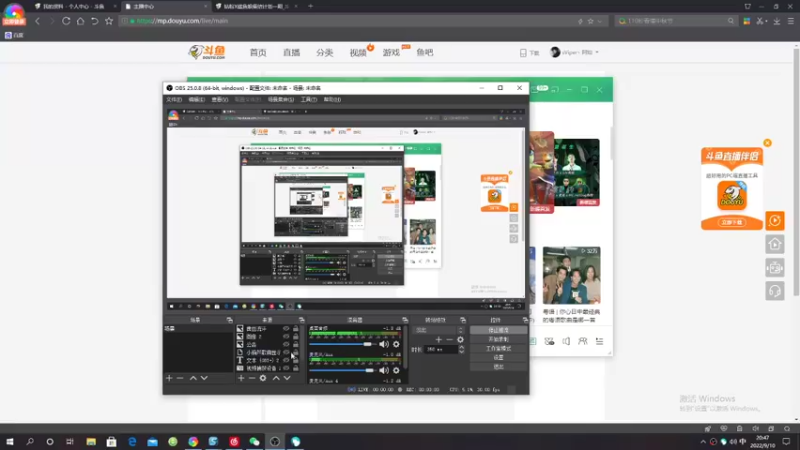Expand the Douyu user account dropdown
800x450 pixels.
pyautogui.click(x=596, y=52)
